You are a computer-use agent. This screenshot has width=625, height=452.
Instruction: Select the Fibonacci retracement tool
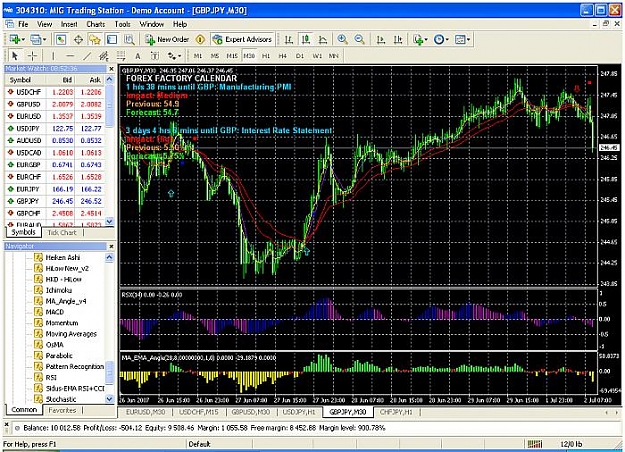(x=121, y=55)
